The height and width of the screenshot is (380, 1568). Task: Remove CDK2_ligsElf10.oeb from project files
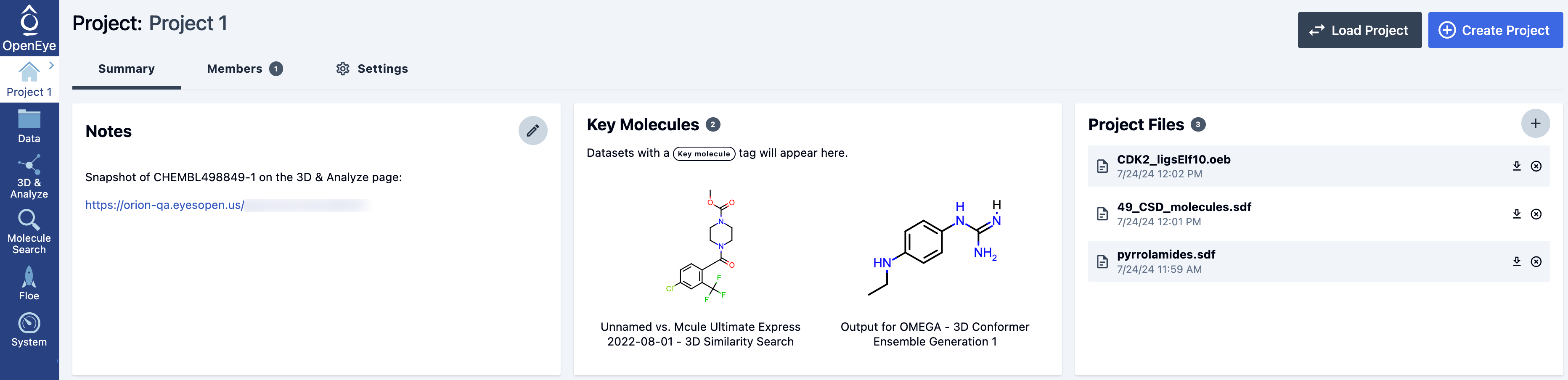(x=1536, y=166)
